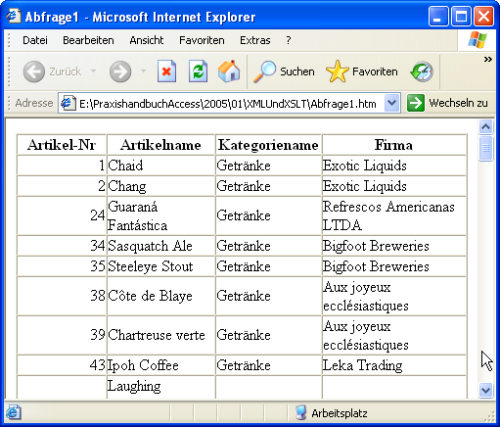Open the Extras menu

point(255,40)
